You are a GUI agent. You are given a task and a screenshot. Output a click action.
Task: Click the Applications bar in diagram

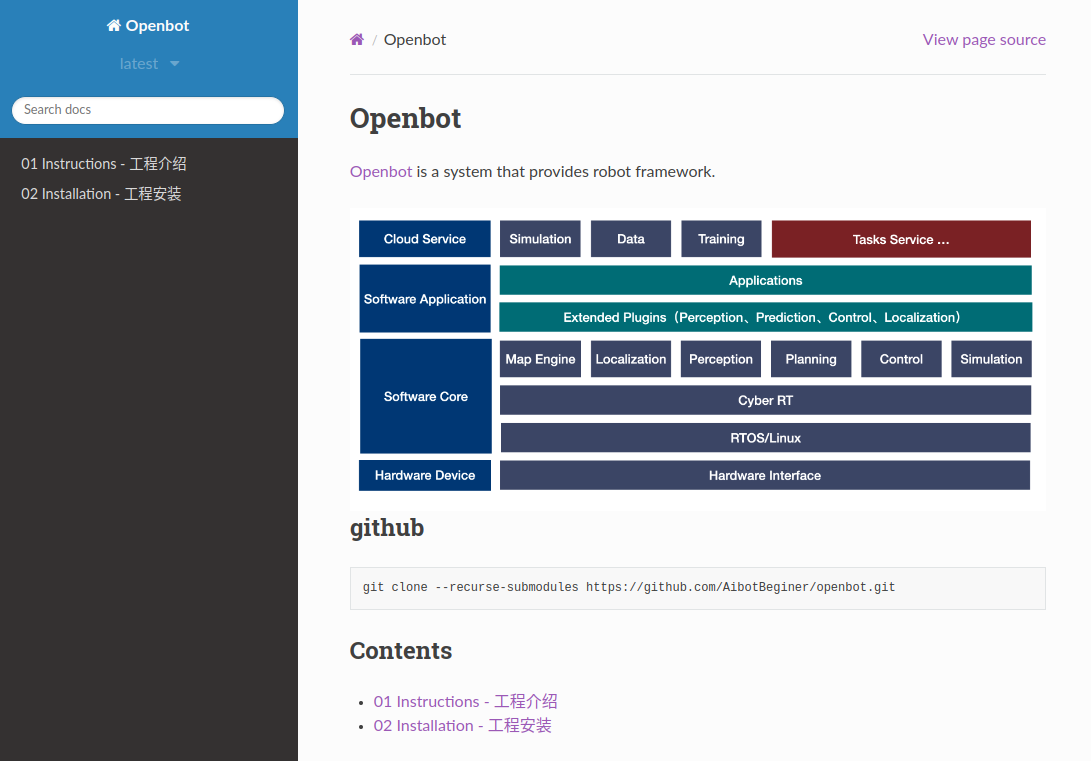(x=765, y=280)
